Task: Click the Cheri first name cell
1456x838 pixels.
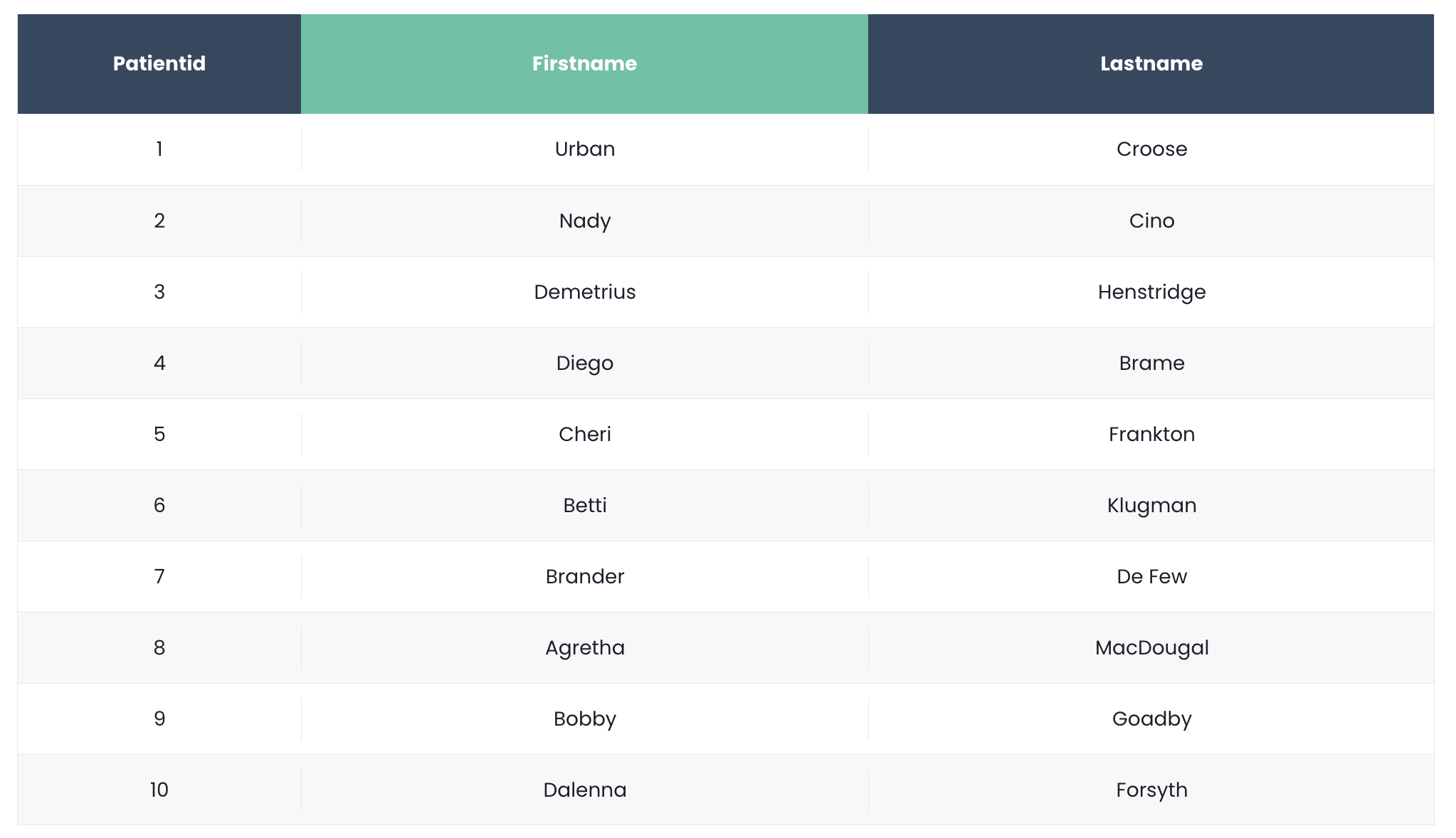Action: tap(584, 434)
